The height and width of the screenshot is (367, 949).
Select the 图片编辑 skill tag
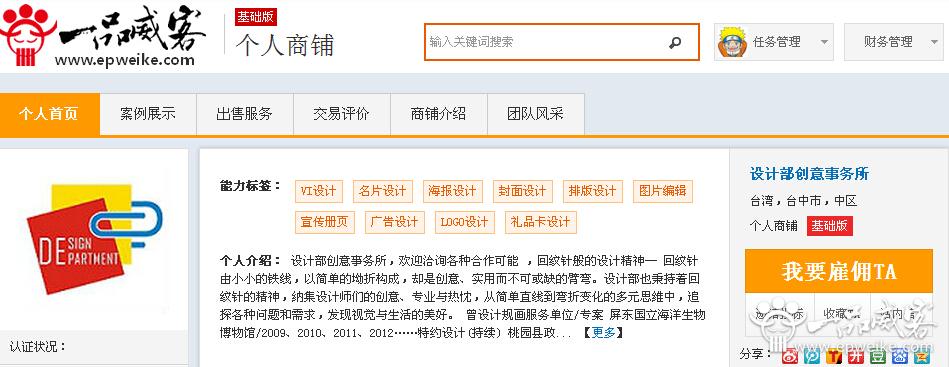663,191
